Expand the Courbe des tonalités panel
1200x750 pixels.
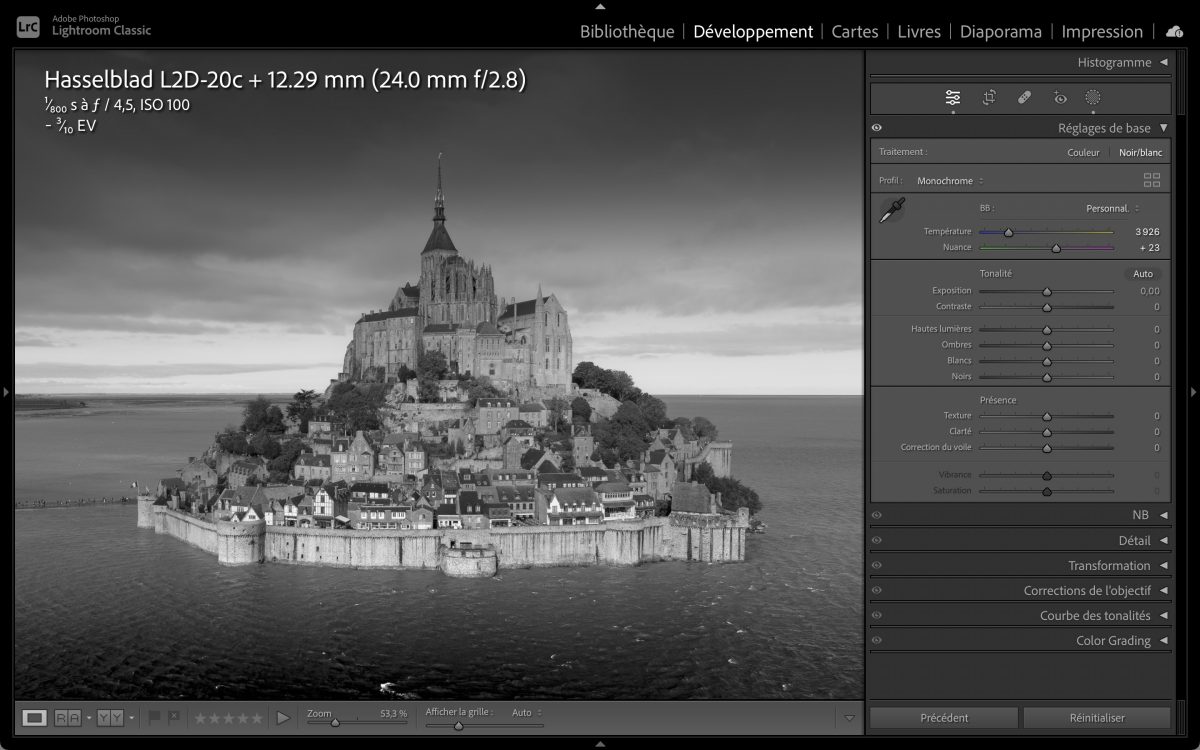coord(1100,616)
